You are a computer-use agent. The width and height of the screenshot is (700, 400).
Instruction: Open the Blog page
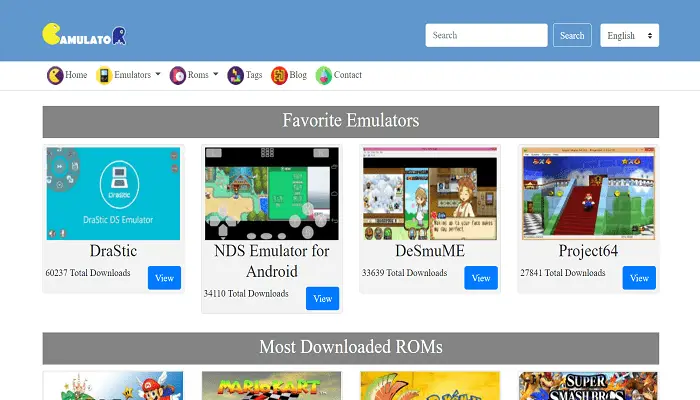298,75
